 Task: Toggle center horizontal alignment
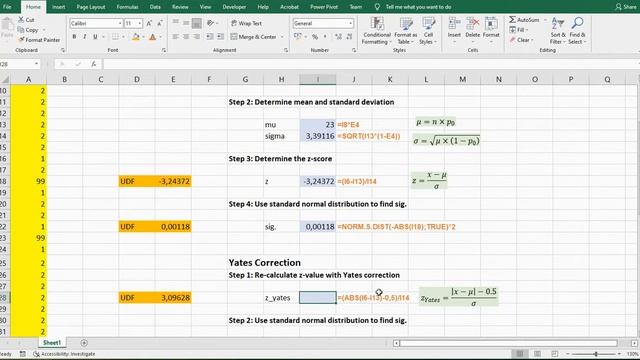[186, 37]
